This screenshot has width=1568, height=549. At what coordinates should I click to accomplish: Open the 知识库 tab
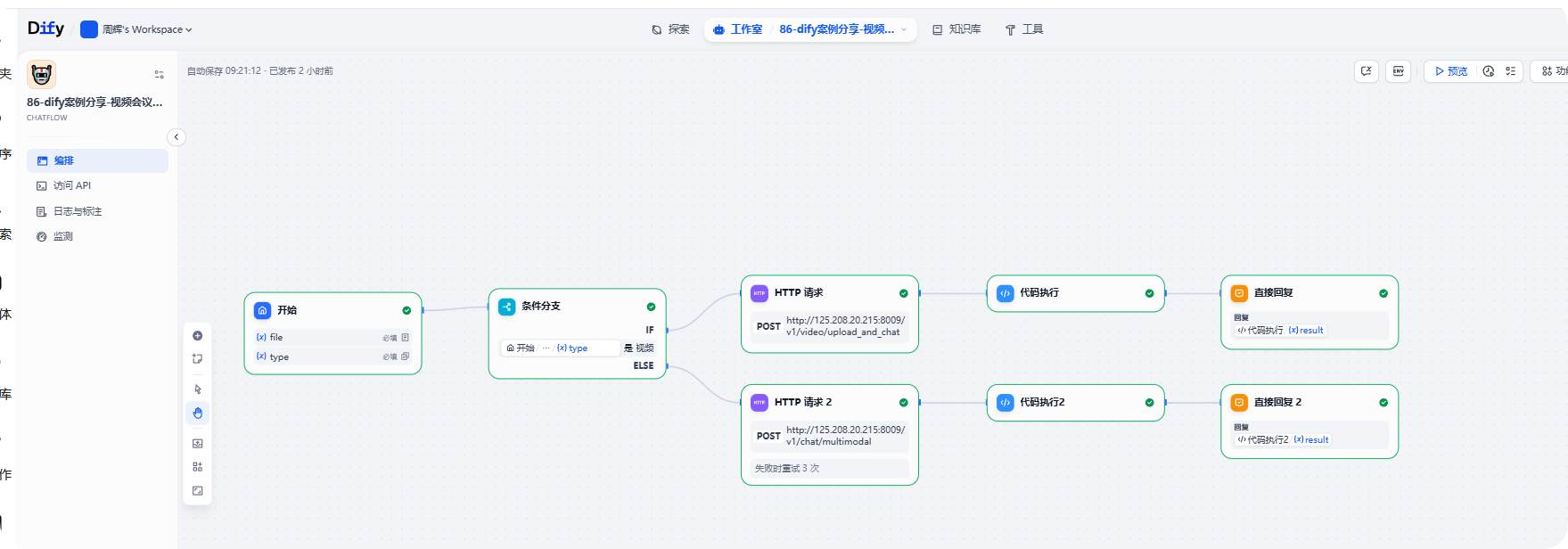click(x=956, y=29)
